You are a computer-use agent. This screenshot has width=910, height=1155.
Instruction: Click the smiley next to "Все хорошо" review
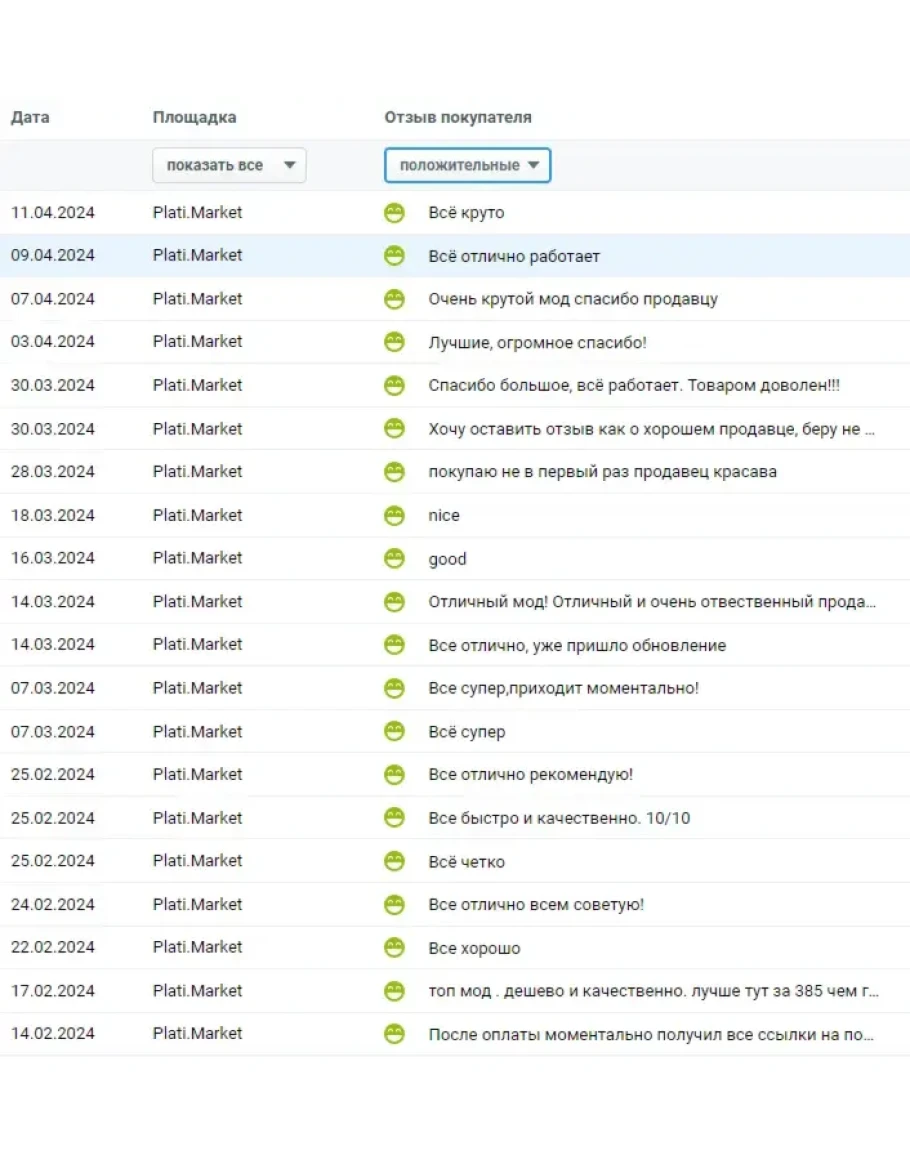[x=395, y=947]
